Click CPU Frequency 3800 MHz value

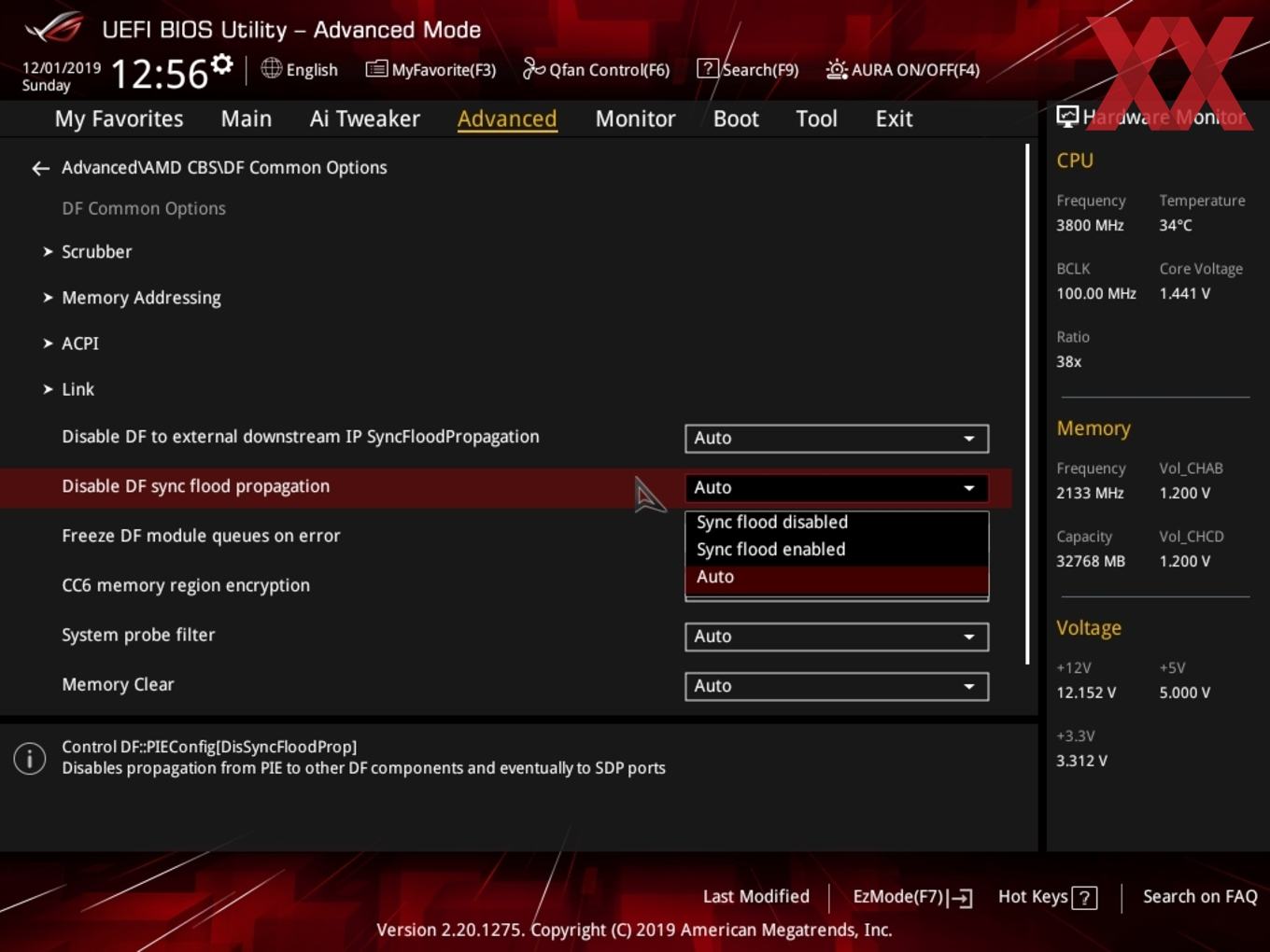(1090, 225)
